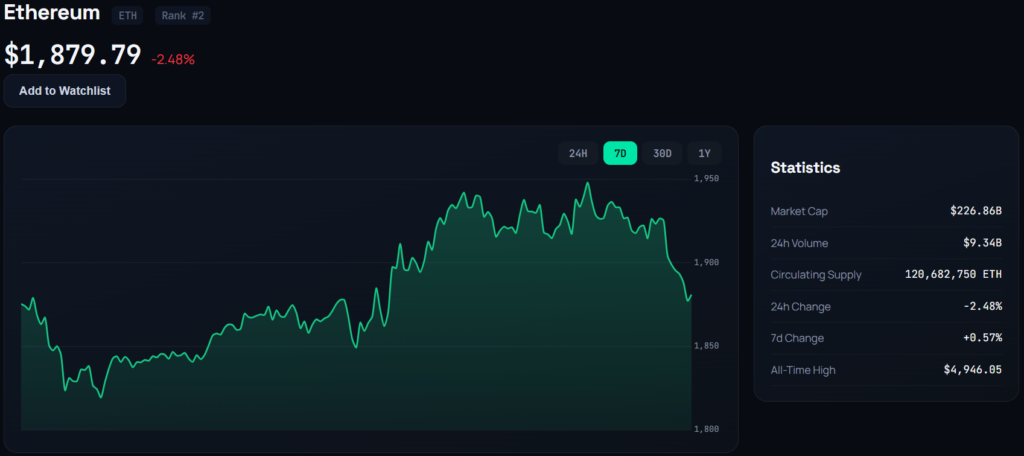The width and height of the screenshot is (1024, 456).
Task: Click the 24h Volume label
Action: click(x=799, y=243)
